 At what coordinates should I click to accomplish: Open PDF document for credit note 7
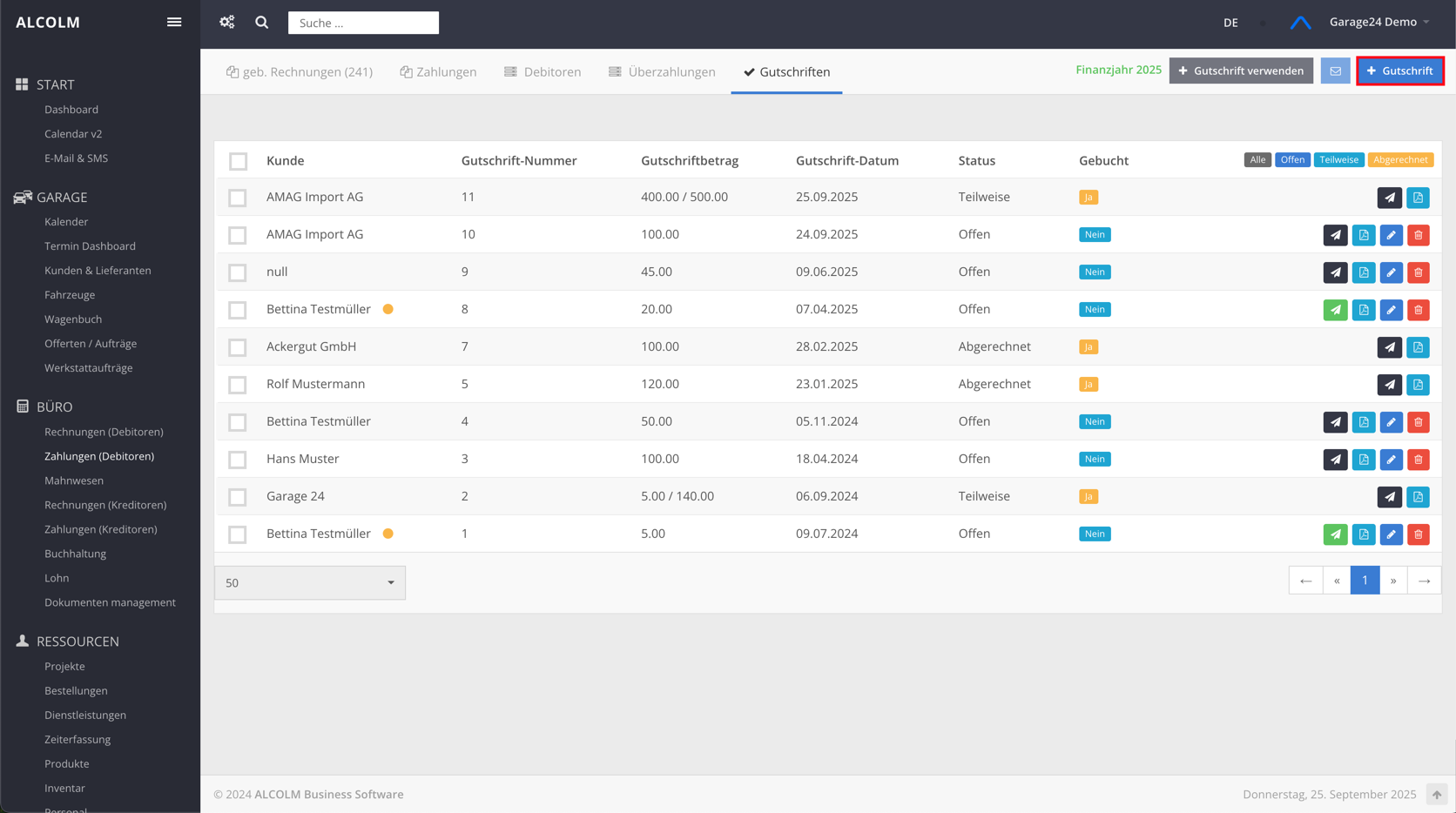coord(1419,347)
